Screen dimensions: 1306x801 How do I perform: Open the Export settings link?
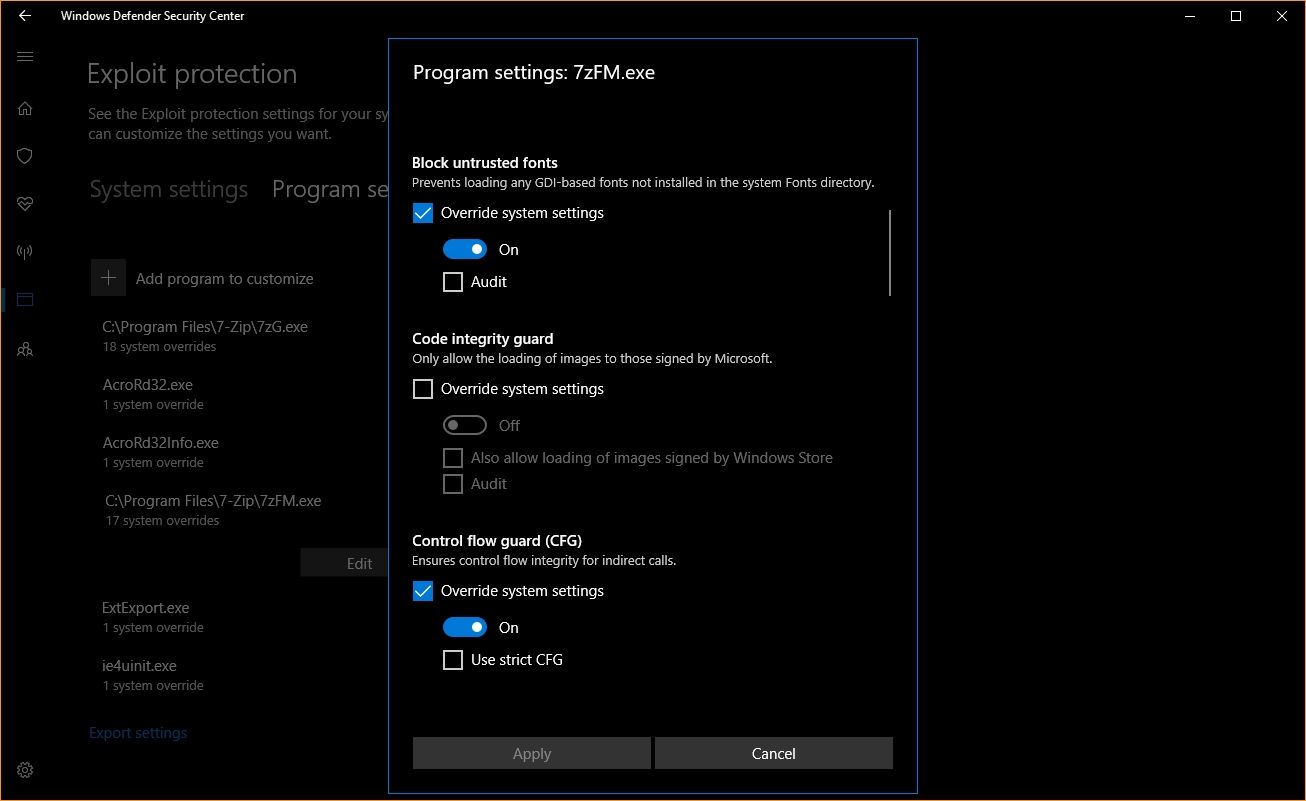click(x=138, y=733)
